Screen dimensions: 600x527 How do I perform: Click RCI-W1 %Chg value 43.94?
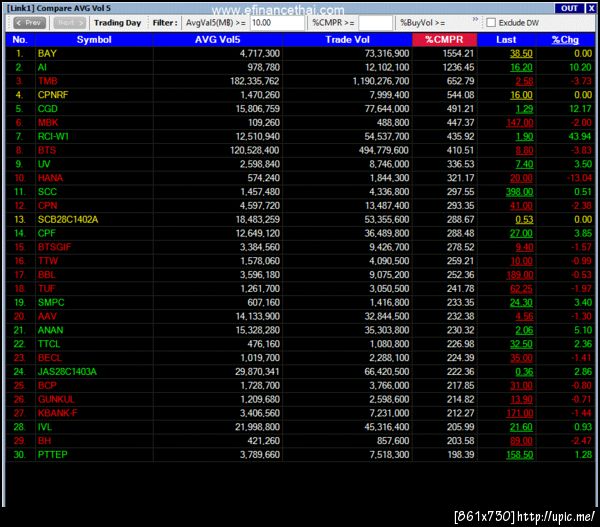point(580,137)
